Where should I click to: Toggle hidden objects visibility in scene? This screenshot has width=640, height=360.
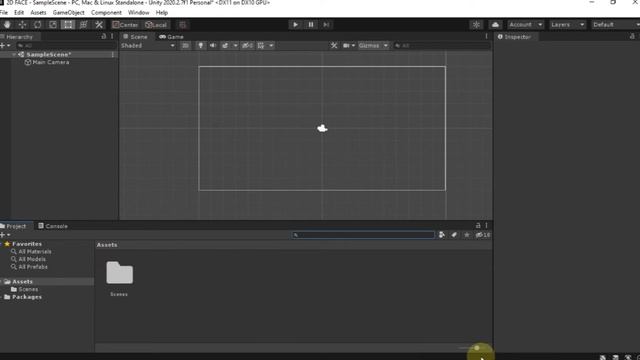click(247, 46)
